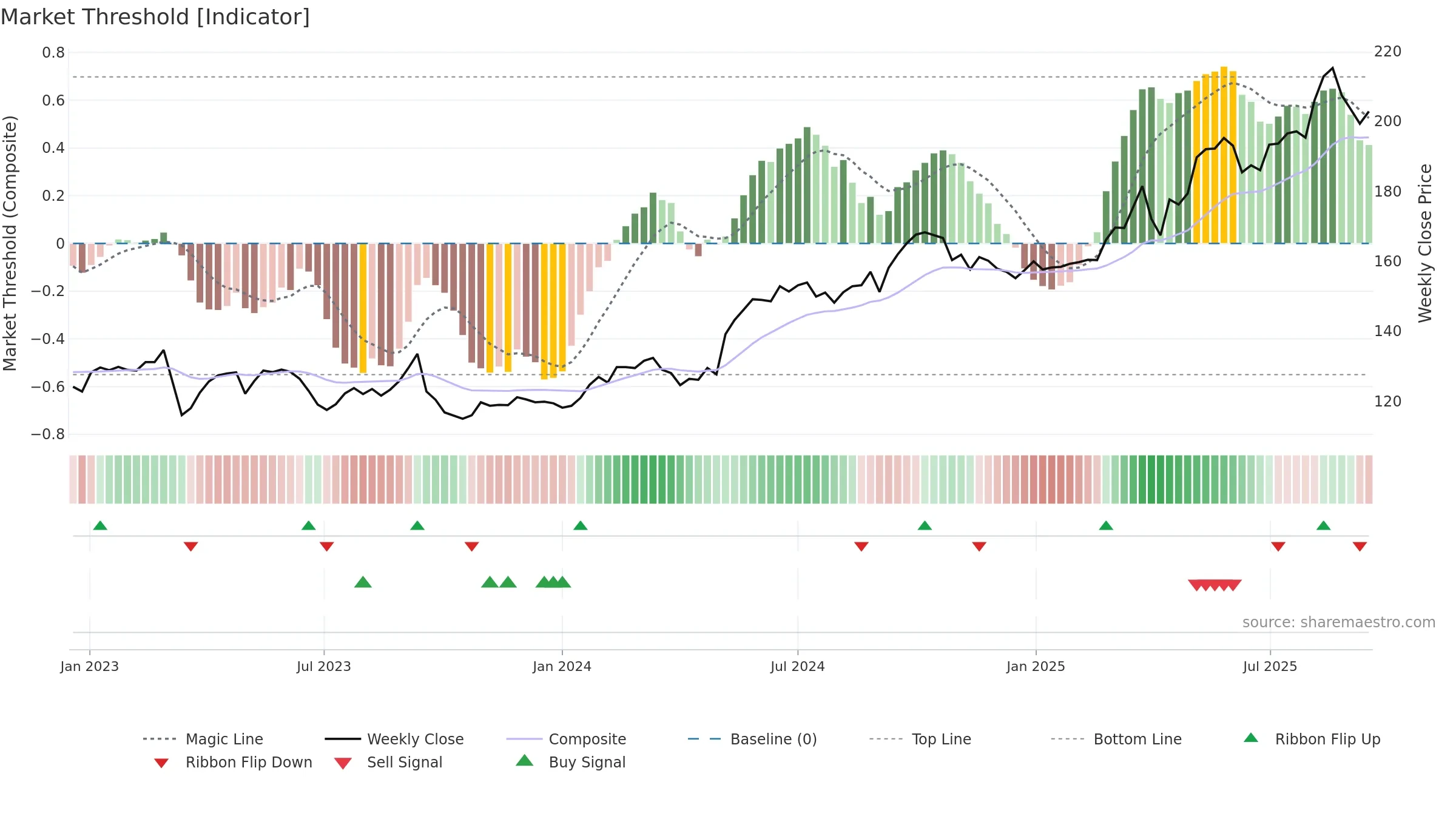Screen dimensions: 1456x819
Task: Select the Ribbon Flip Up marker just after Jan 2024
Action: pos(581,525)
